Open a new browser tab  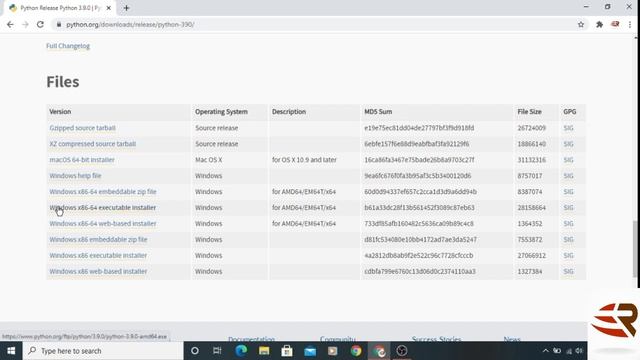click(126, 8)
